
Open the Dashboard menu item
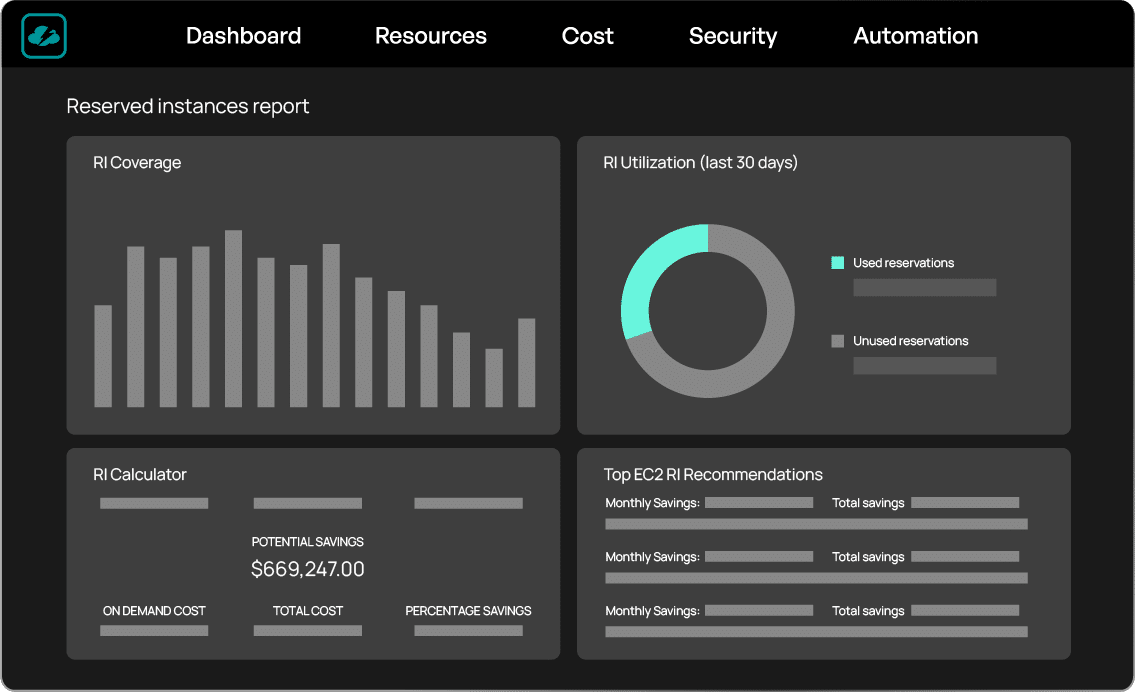[243, 35]
